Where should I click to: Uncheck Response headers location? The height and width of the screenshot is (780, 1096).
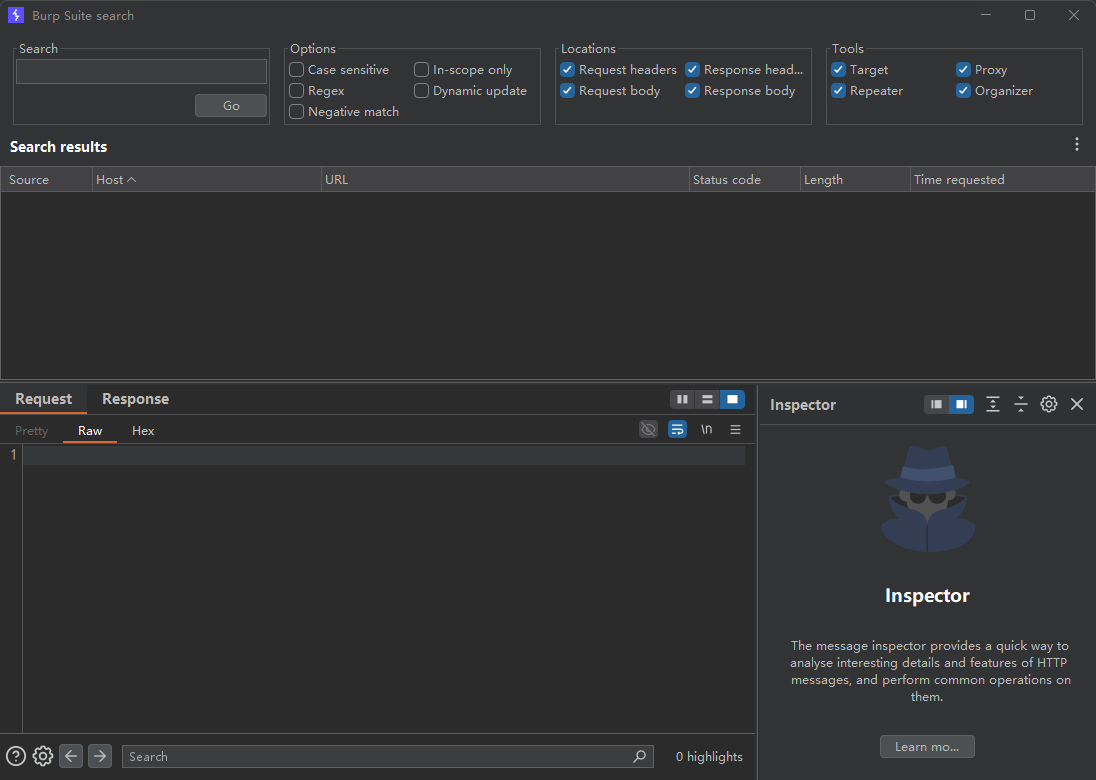[x=692, y=69]
